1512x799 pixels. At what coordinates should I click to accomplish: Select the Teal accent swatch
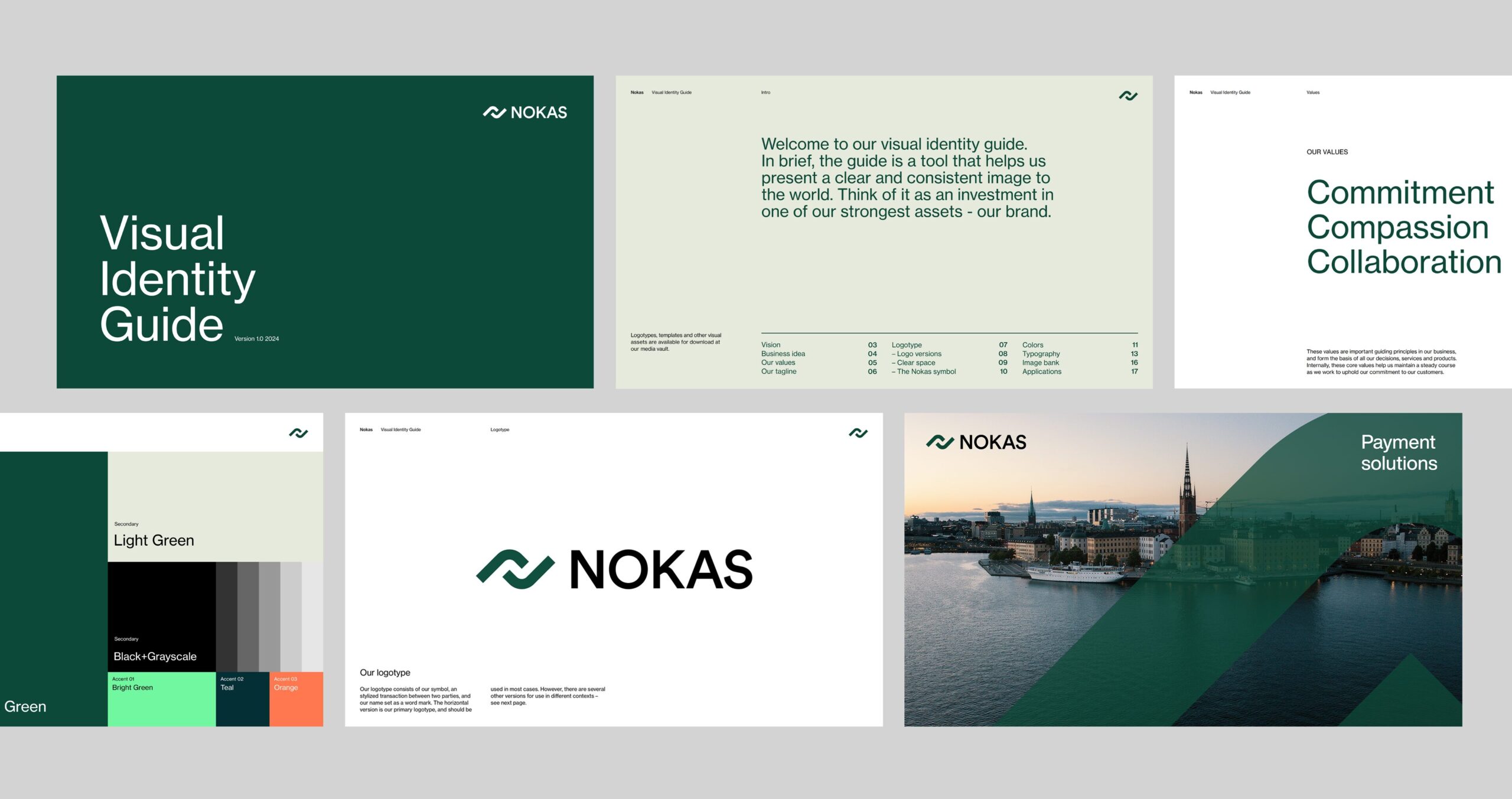coord(242,700)
